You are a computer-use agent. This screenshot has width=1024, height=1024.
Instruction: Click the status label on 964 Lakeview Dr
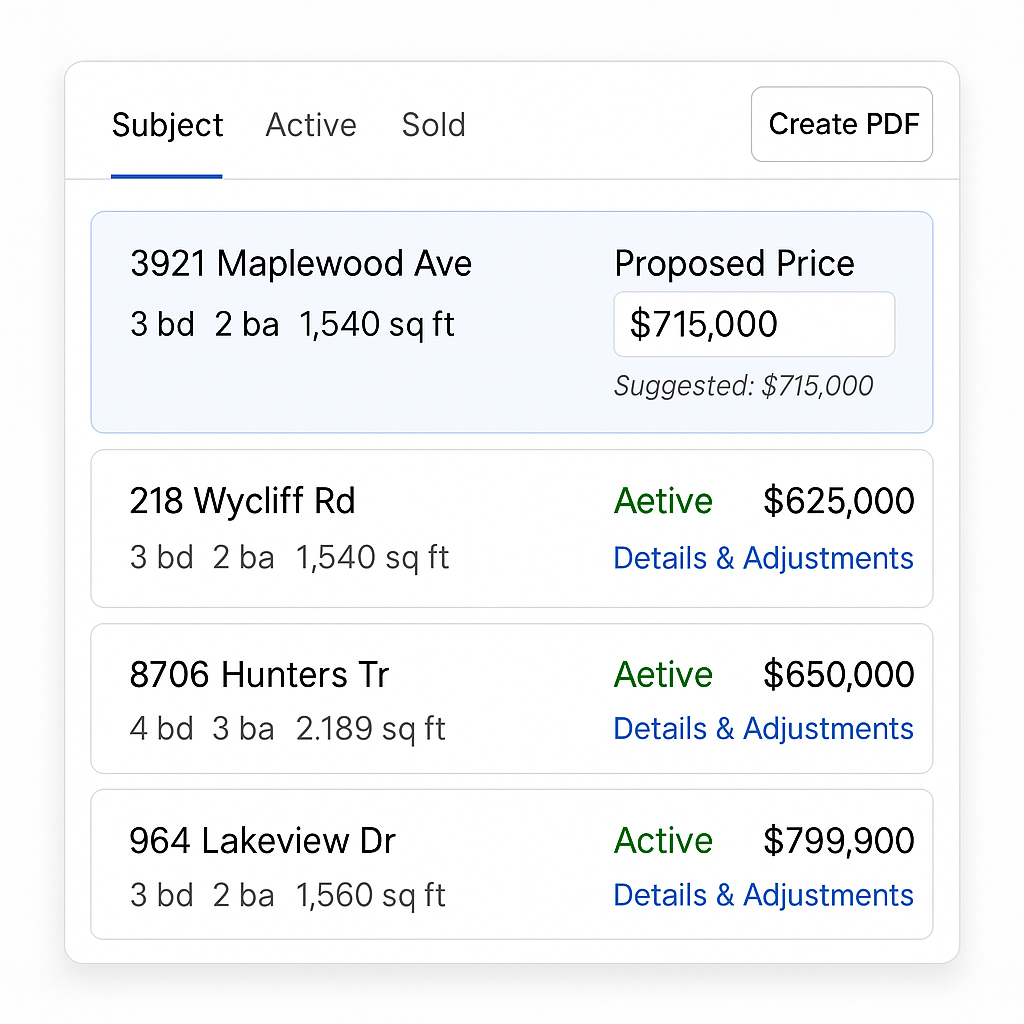tap(663, 841)
